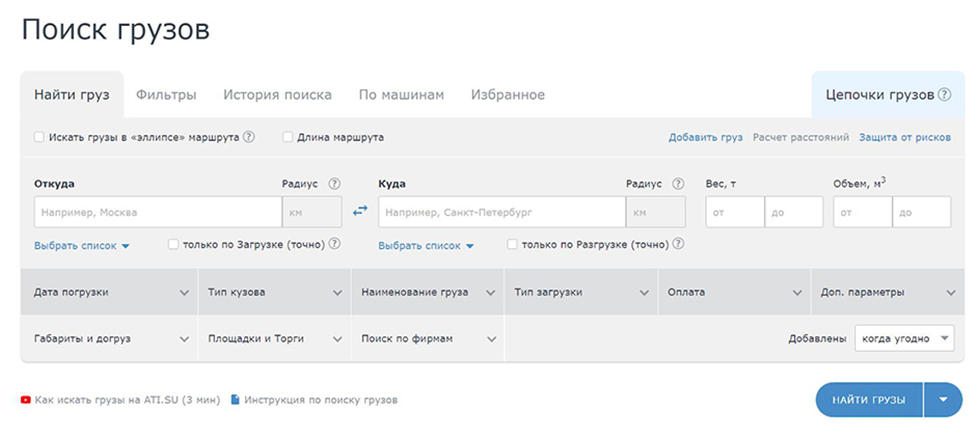Expand Выбрать список under Откуда field

[x=82, y=245]
